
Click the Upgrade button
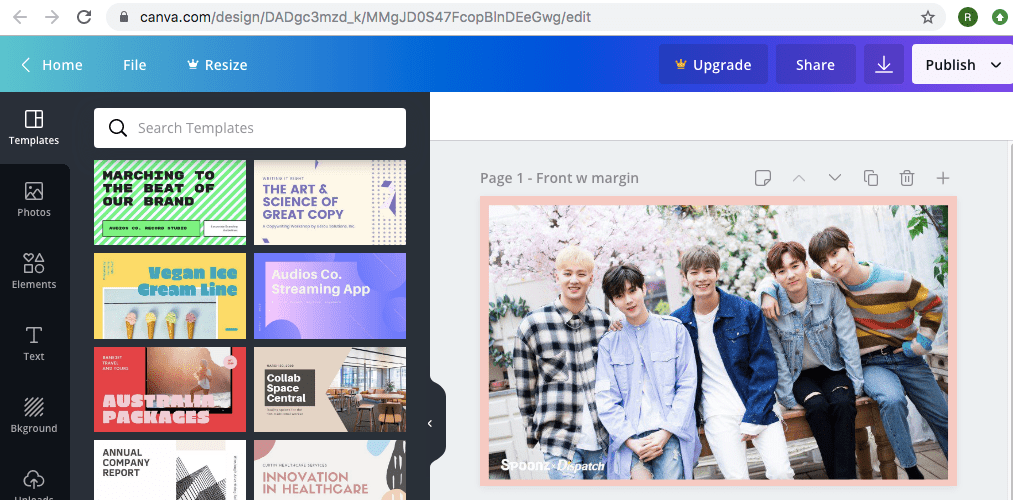pyautogui.click(x=712, y=65)
